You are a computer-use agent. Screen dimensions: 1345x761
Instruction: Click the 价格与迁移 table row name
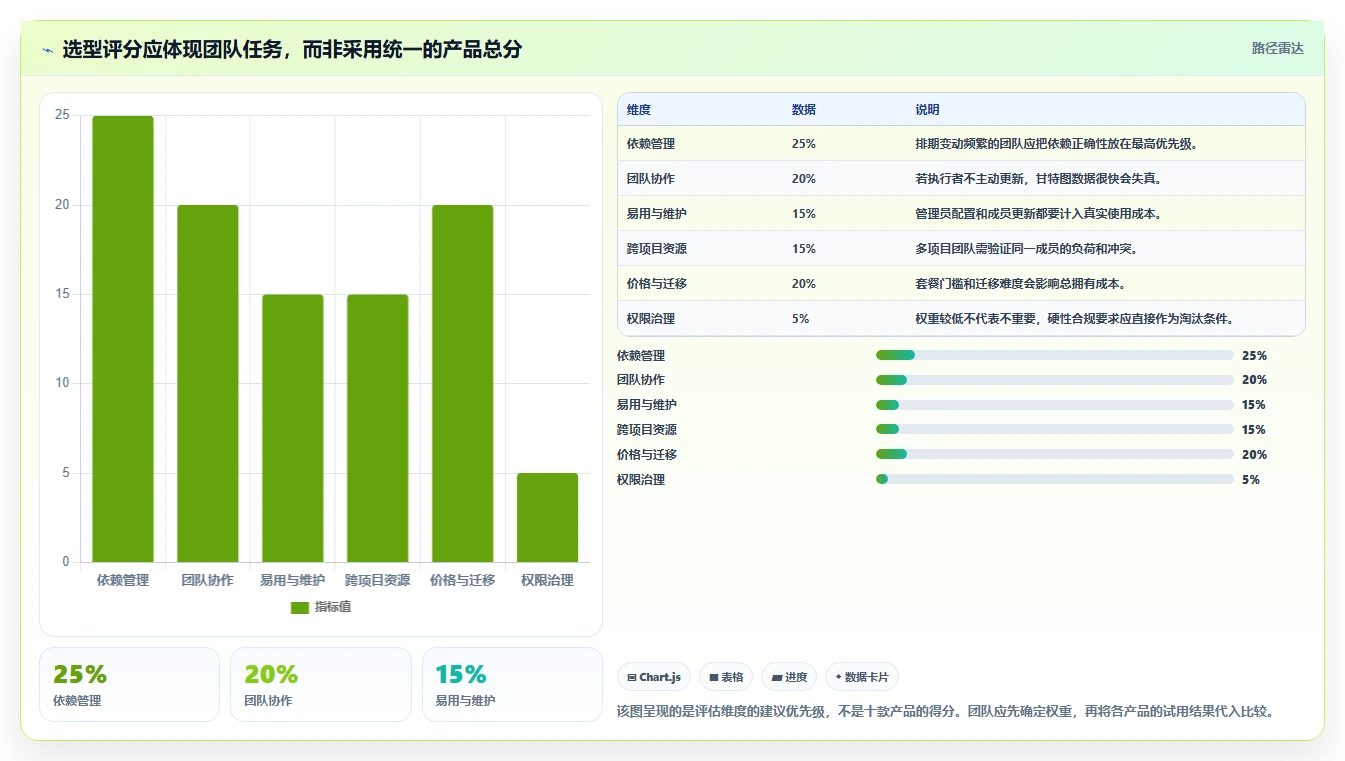657,284
